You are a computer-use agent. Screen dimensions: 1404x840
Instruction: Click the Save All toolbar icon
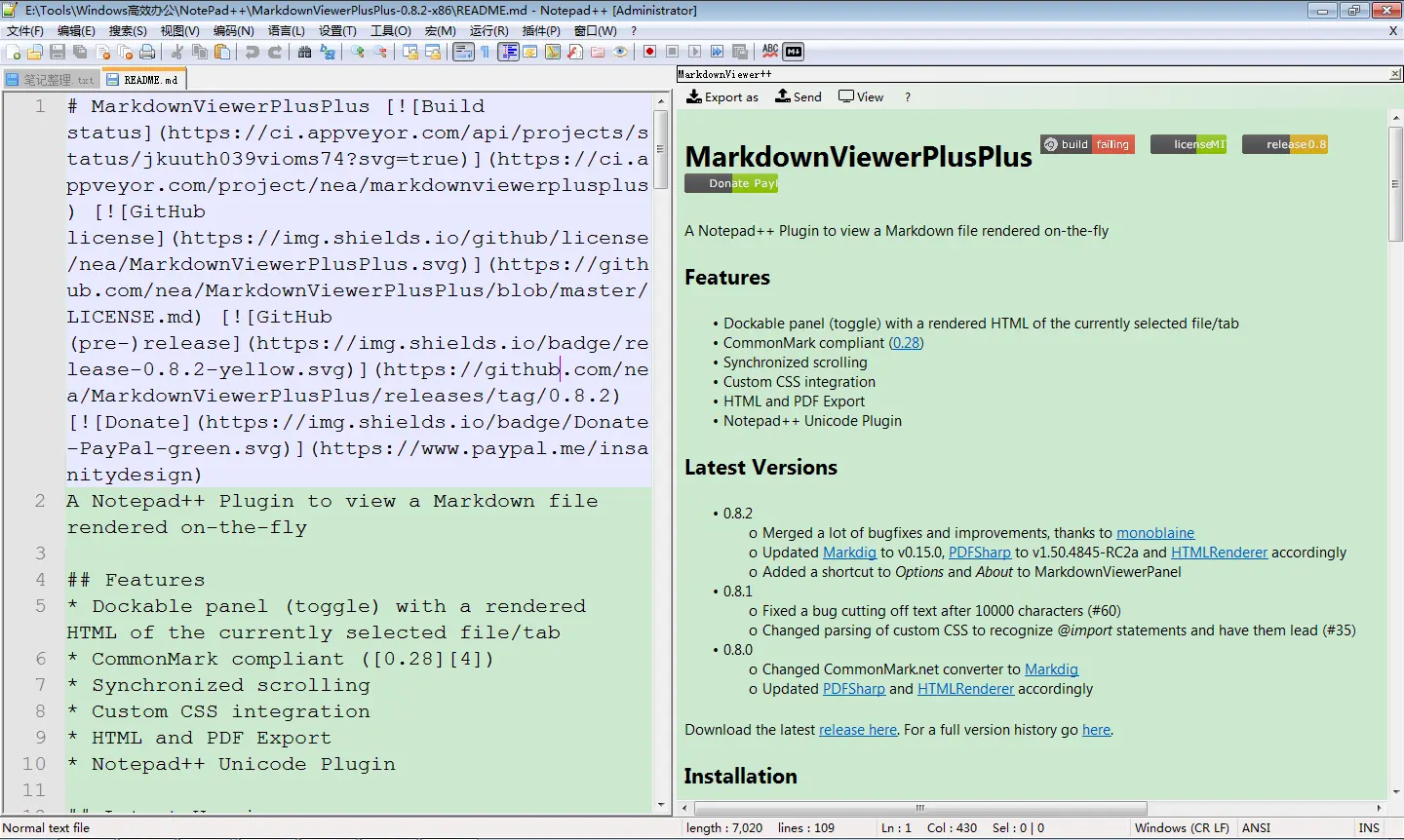click(80, 52)
